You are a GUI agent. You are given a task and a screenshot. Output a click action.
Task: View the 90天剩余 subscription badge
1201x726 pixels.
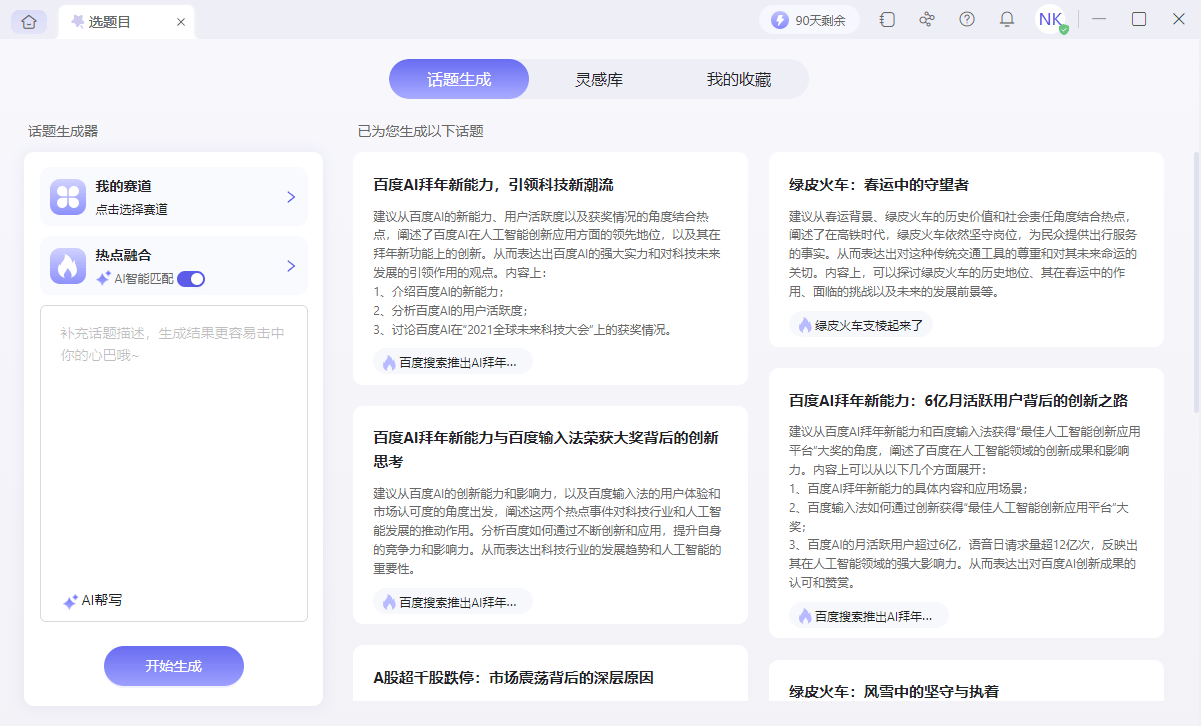click(x=810, y=19)
